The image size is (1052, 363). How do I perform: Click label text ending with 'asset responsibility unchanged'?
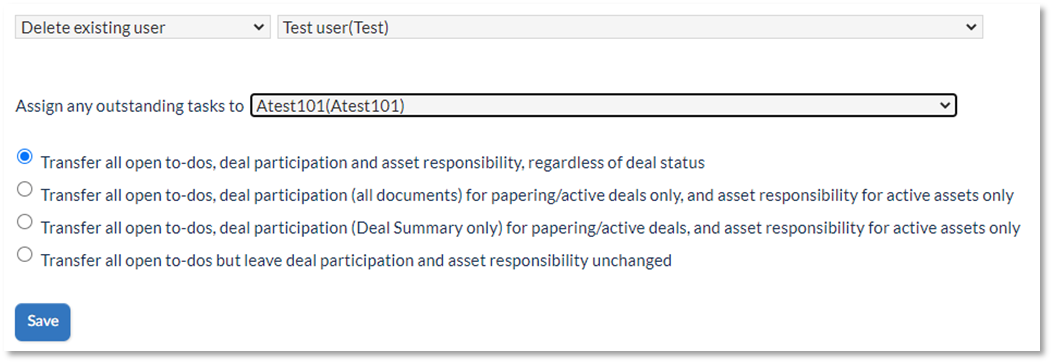pyautogui.click(x=356, y=260)
